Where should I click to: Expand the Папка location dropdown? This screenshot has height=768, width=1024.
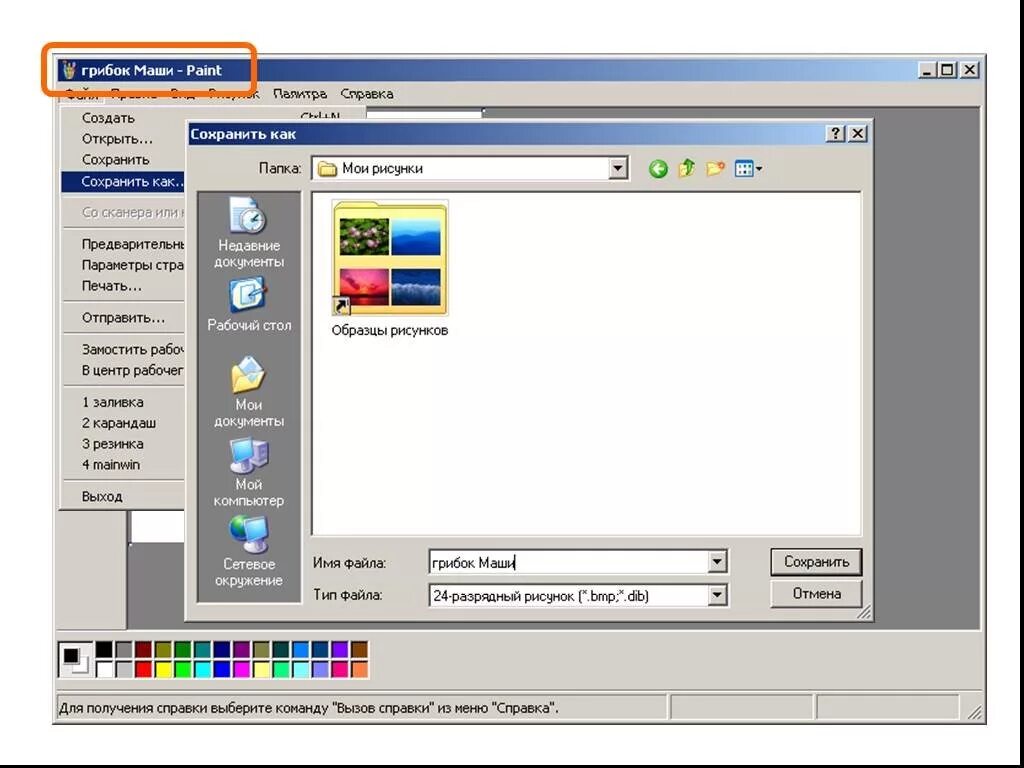[x=617, y=168]
